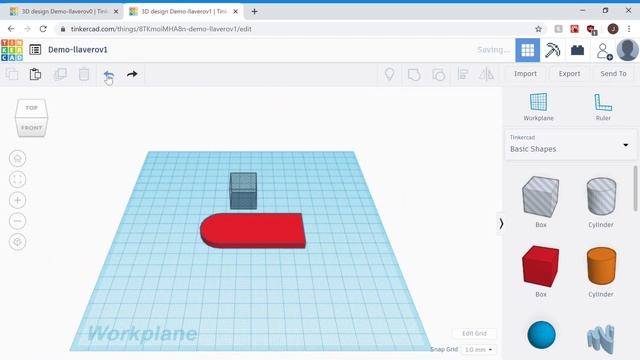
Task: Switch to orthographic view toggle
Action: [18, 242]
